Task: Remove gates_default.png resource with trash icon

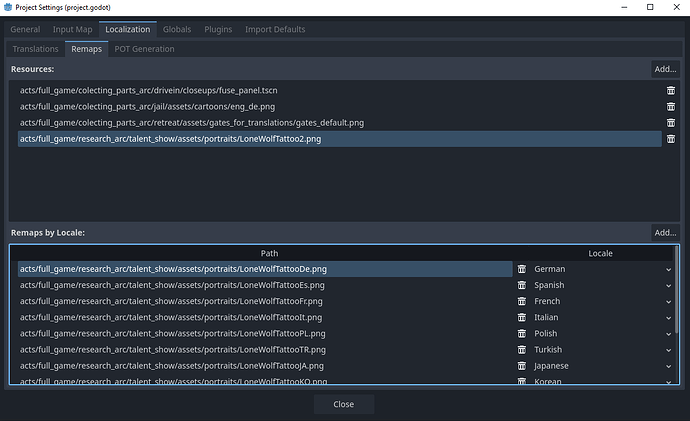Action: coord(671,123)
